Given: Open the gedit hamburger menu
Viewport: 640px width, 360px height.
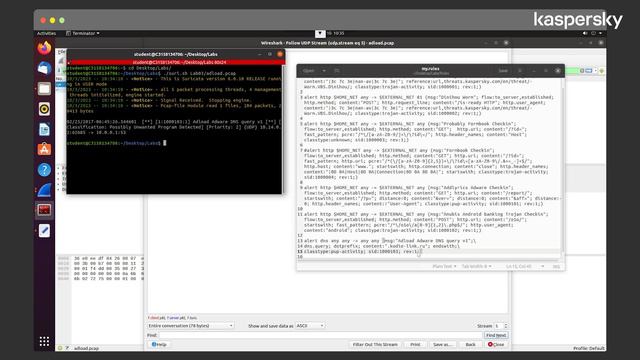Looking at the screenshot, I should (520, 71).
